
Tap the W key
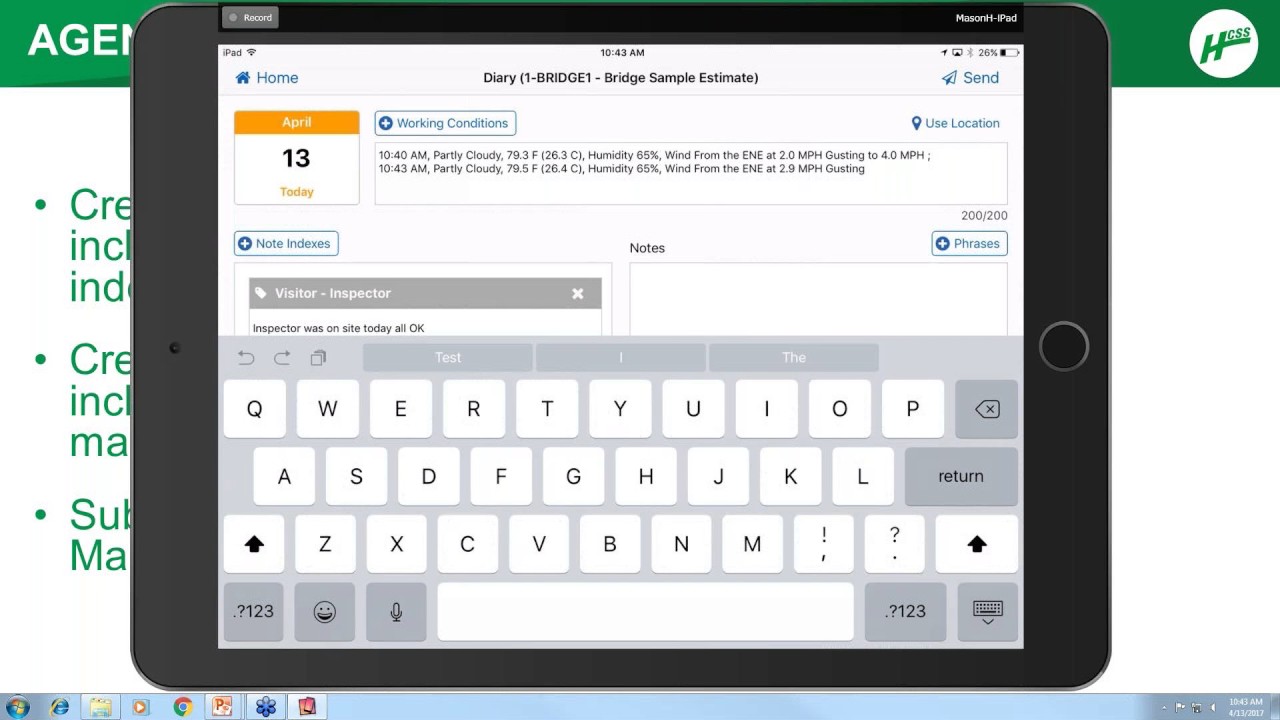(x=327, y=409)
